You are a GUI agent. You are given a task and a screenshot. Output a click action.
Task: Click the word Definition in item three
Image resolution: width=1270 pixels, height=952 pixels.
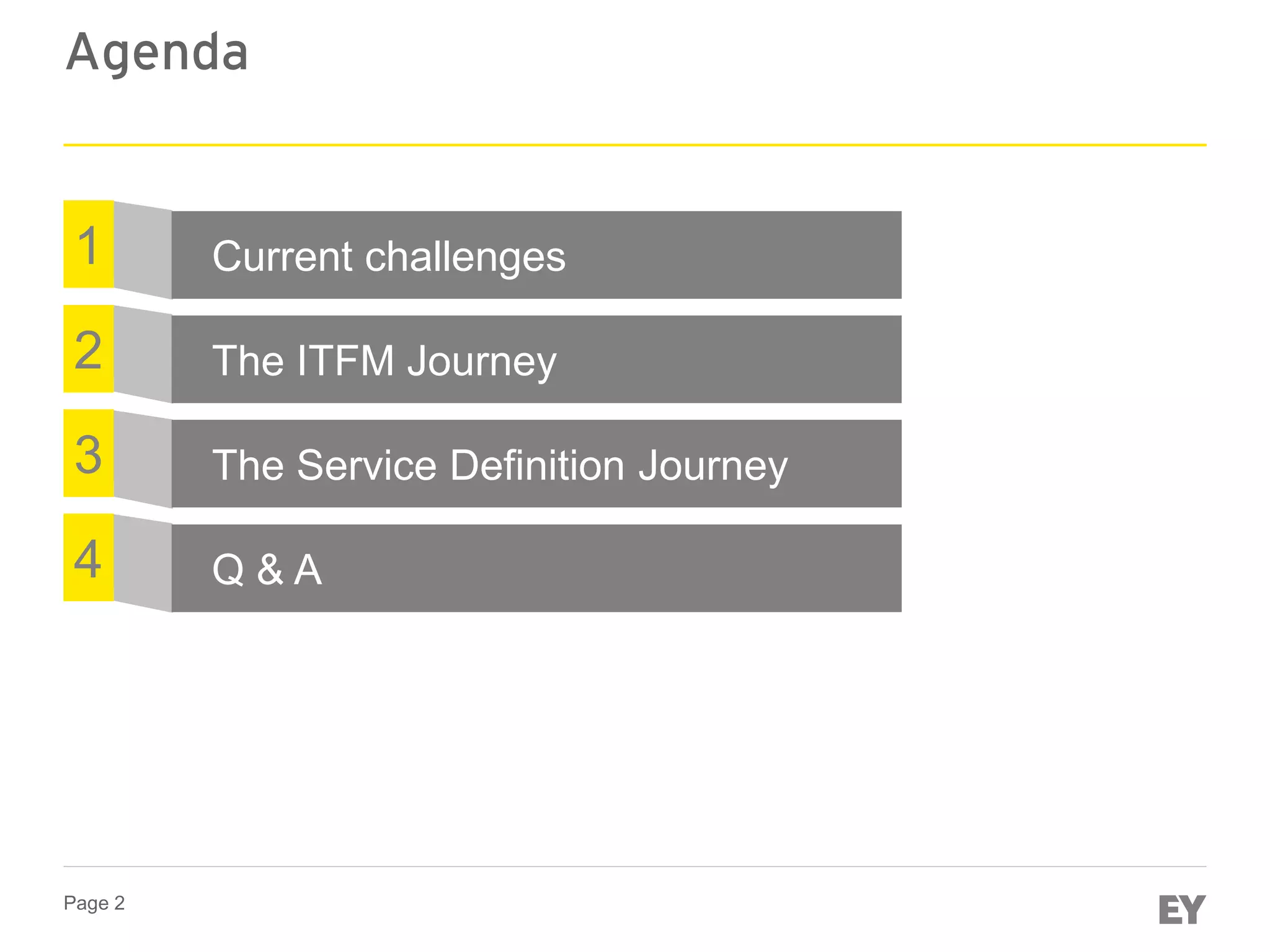click(x=537, y=465)
